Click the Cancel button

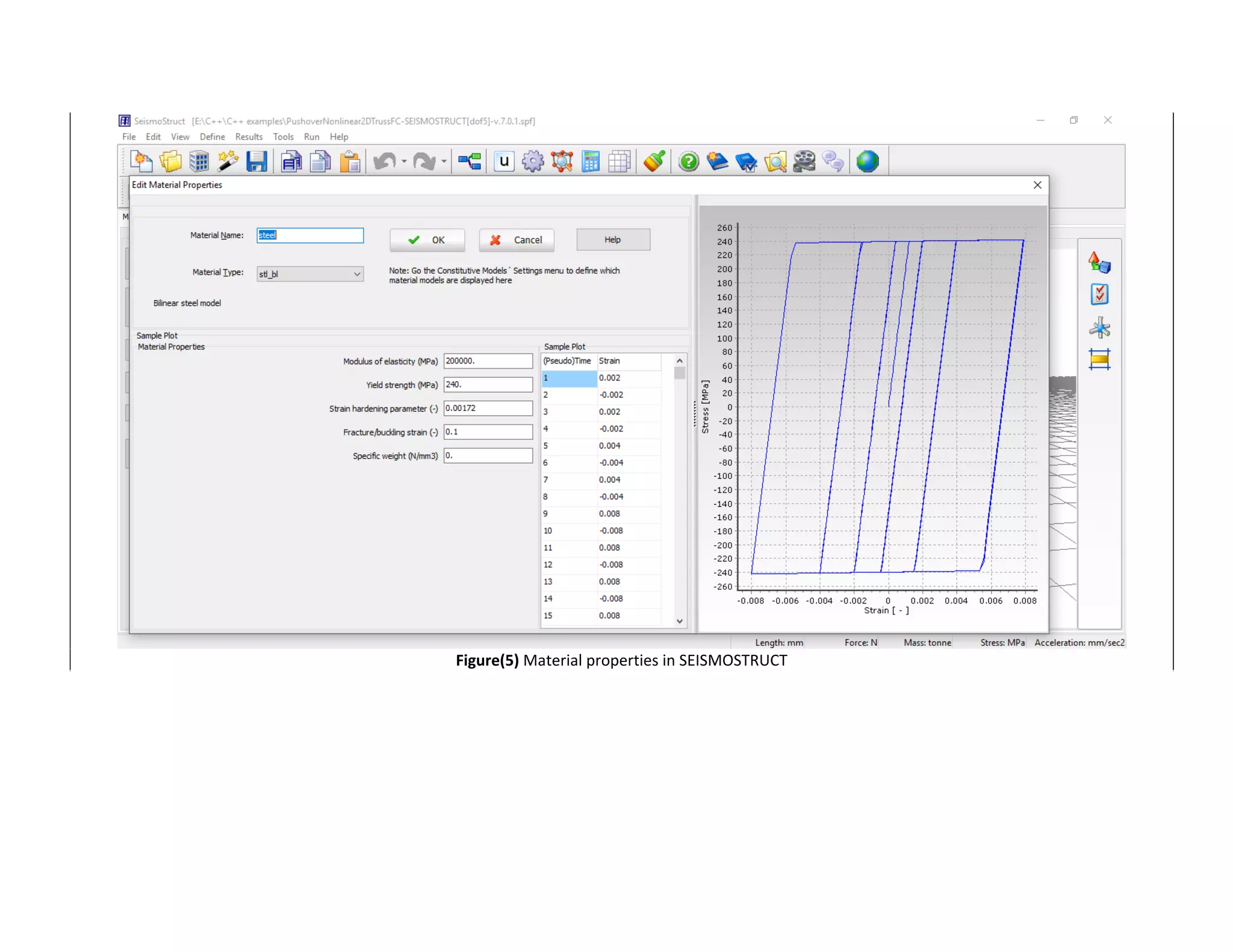(517, 240)
